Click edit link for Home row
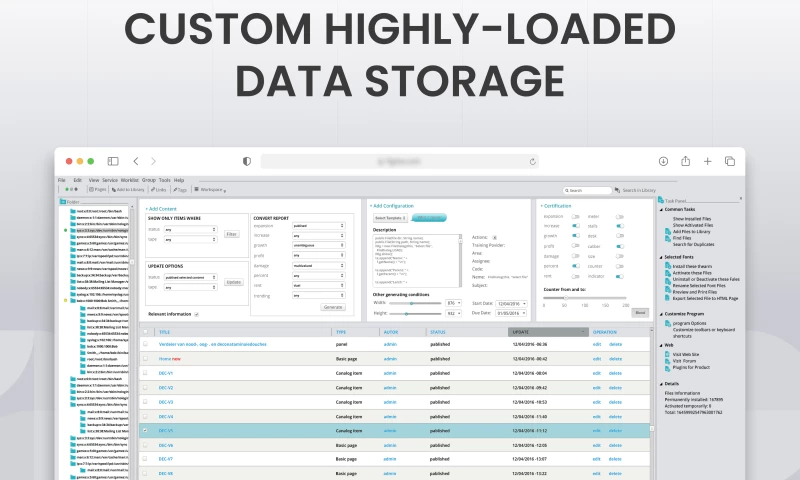The image size is (800, 480). pos(597,359)
